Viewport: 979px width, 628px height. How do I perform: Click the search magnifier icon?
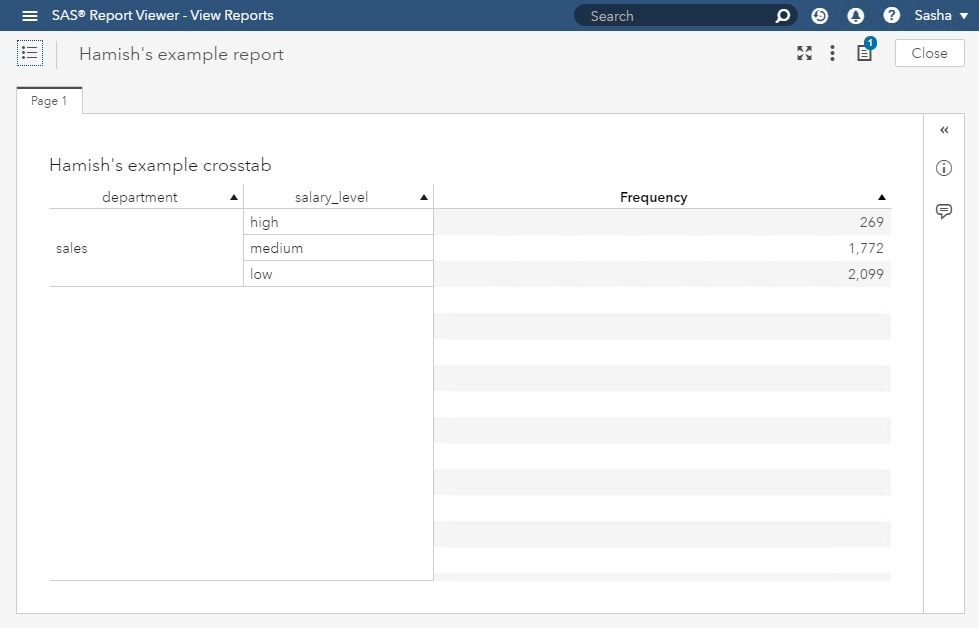pos(783,16)
